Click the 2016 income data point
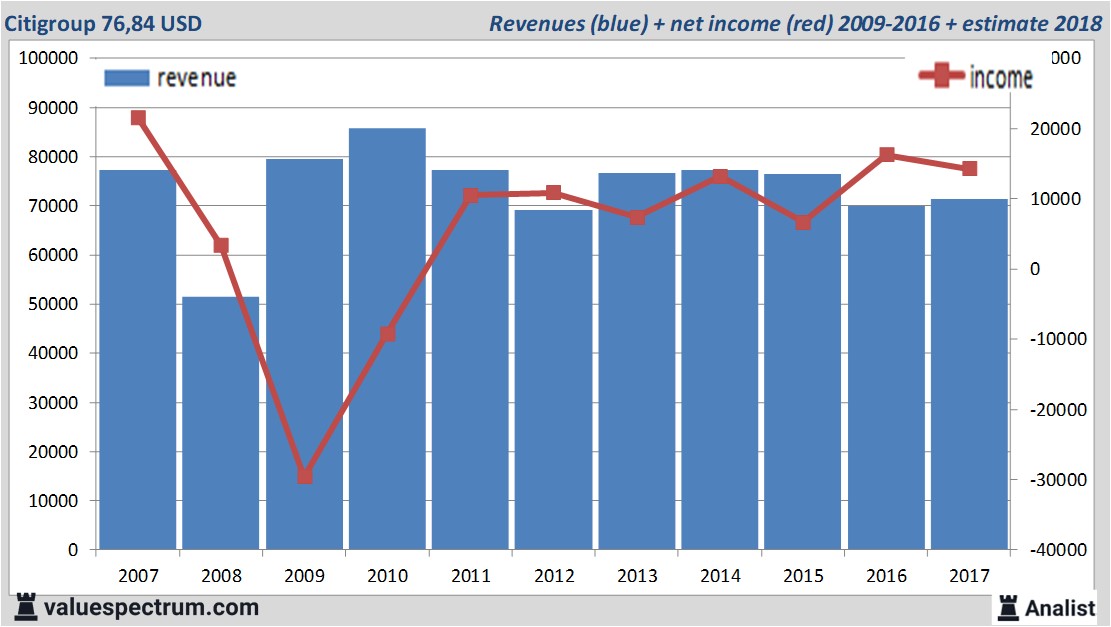The width and height of the screenshot is (1111, 627). (x=886, y=154)
